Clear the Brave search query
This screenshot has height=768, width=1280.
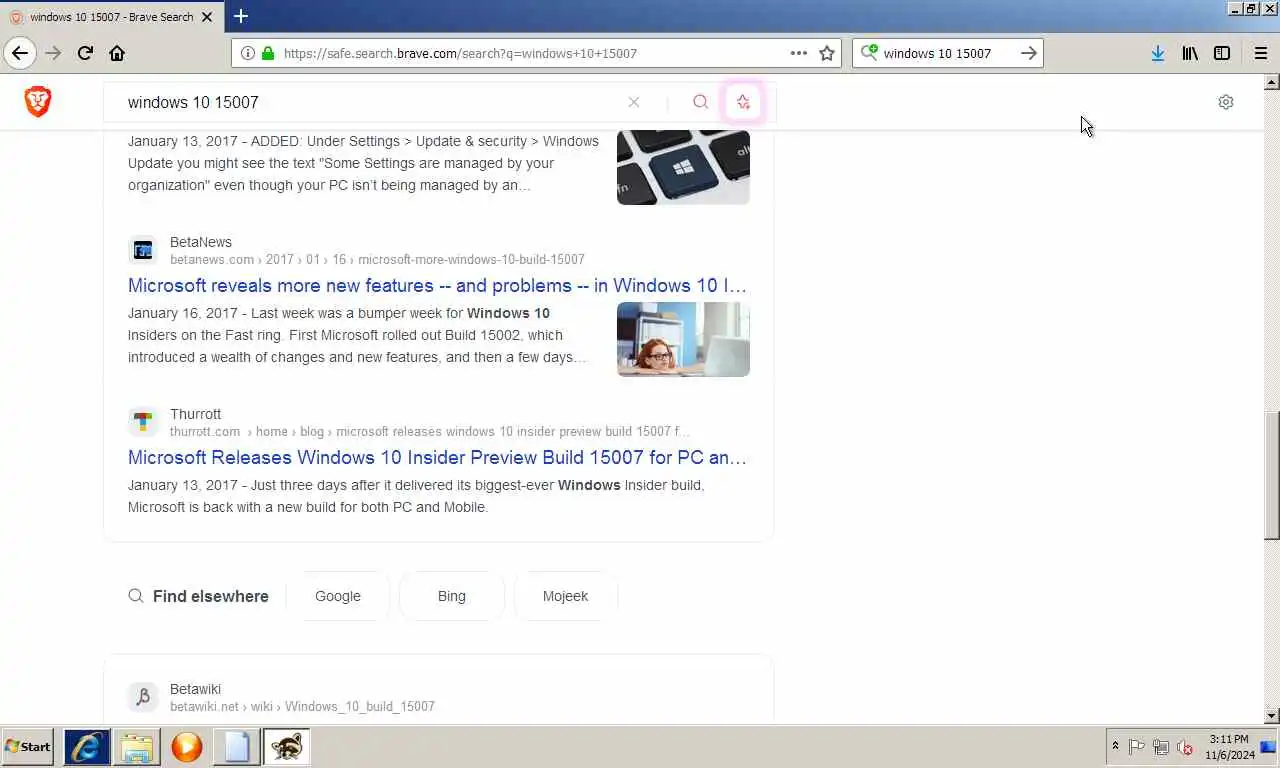coord(634,102)
